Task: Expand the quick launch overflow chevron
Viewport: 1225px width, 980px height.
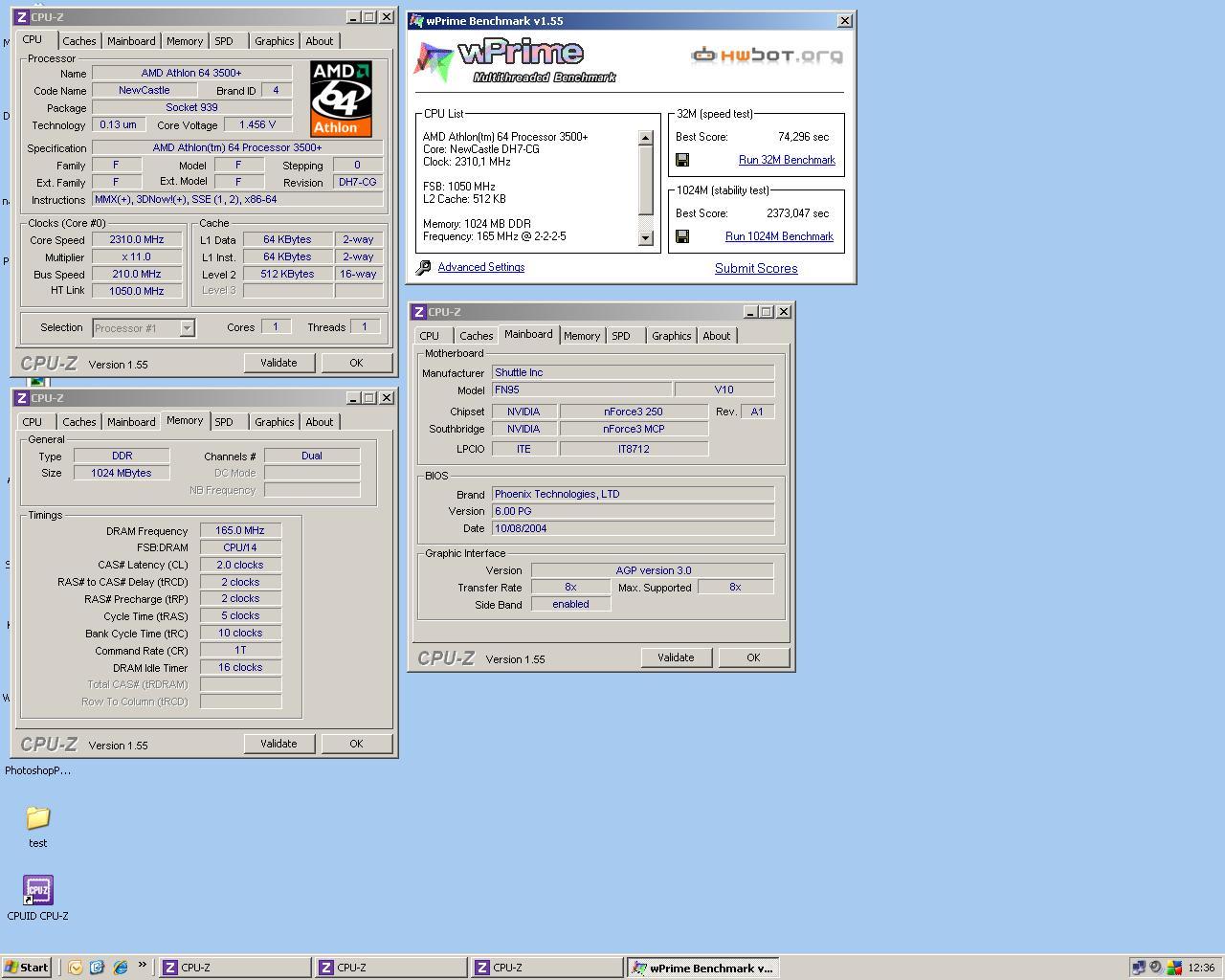Action: pos(143,966)
